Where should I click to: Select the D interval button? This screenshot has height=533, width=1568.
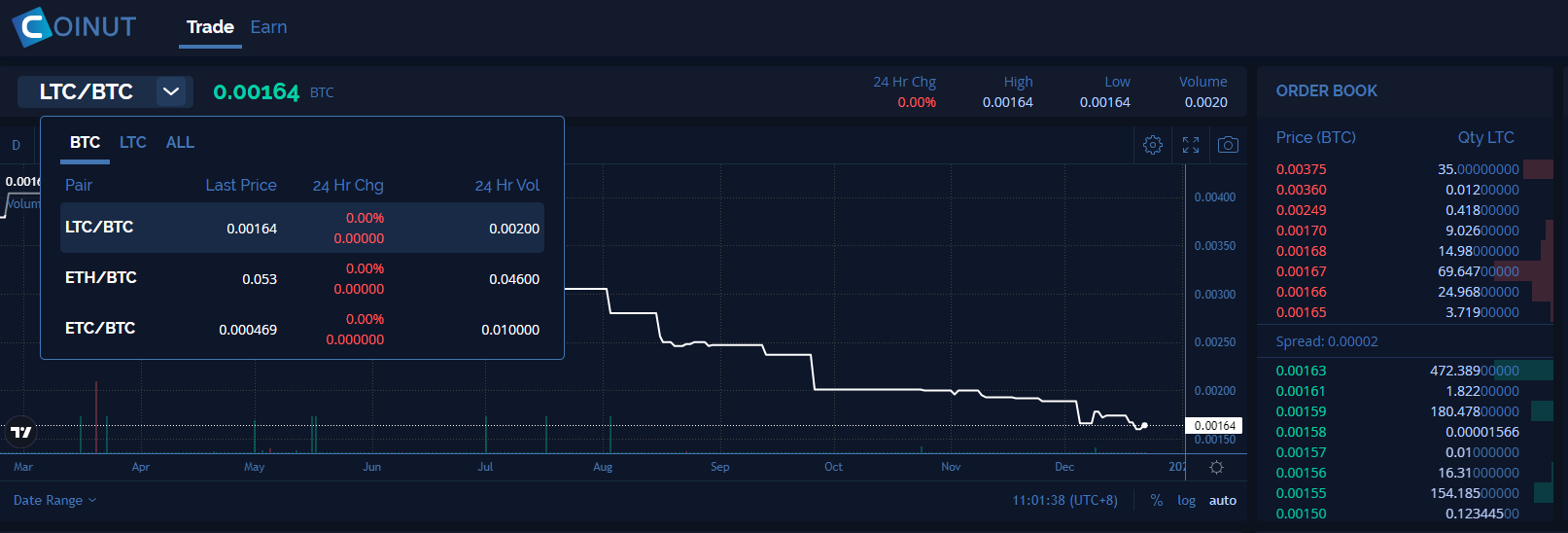[16, 145]
